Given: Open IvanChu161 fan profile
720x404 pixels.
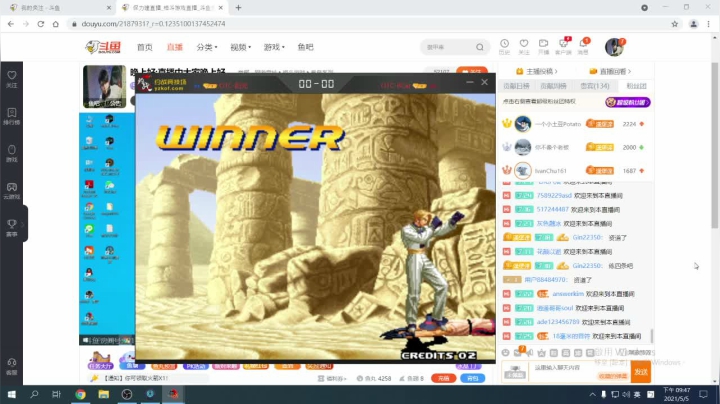Looking at the screenshot, I should click(550, 171).
